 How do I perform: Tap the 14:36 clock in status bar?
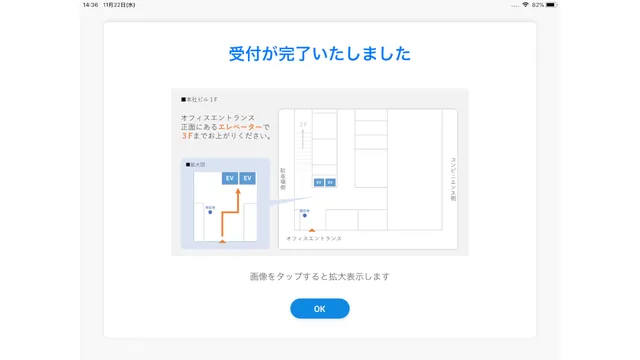point(90,5)
